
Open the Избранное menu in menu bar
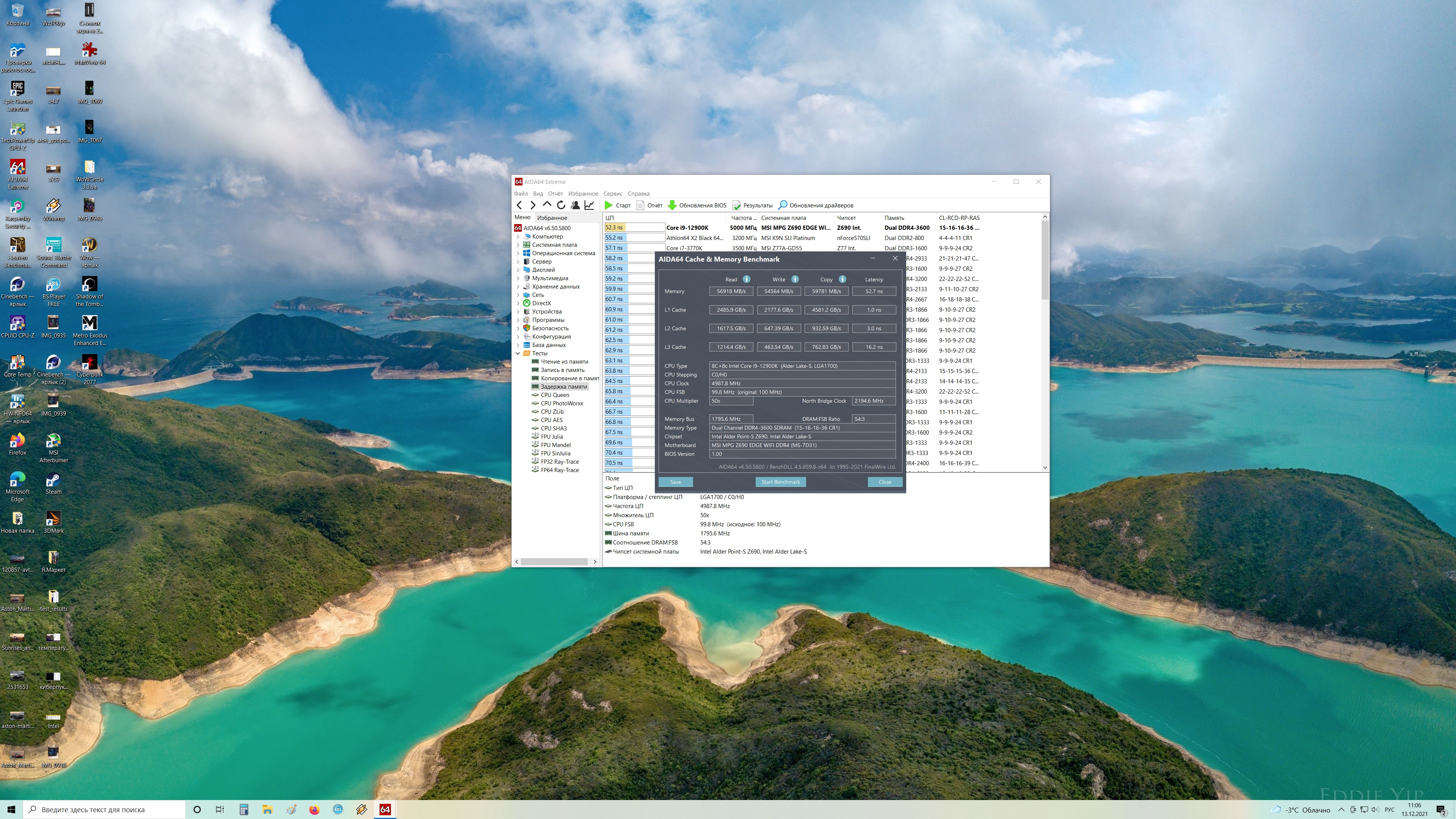583,193
